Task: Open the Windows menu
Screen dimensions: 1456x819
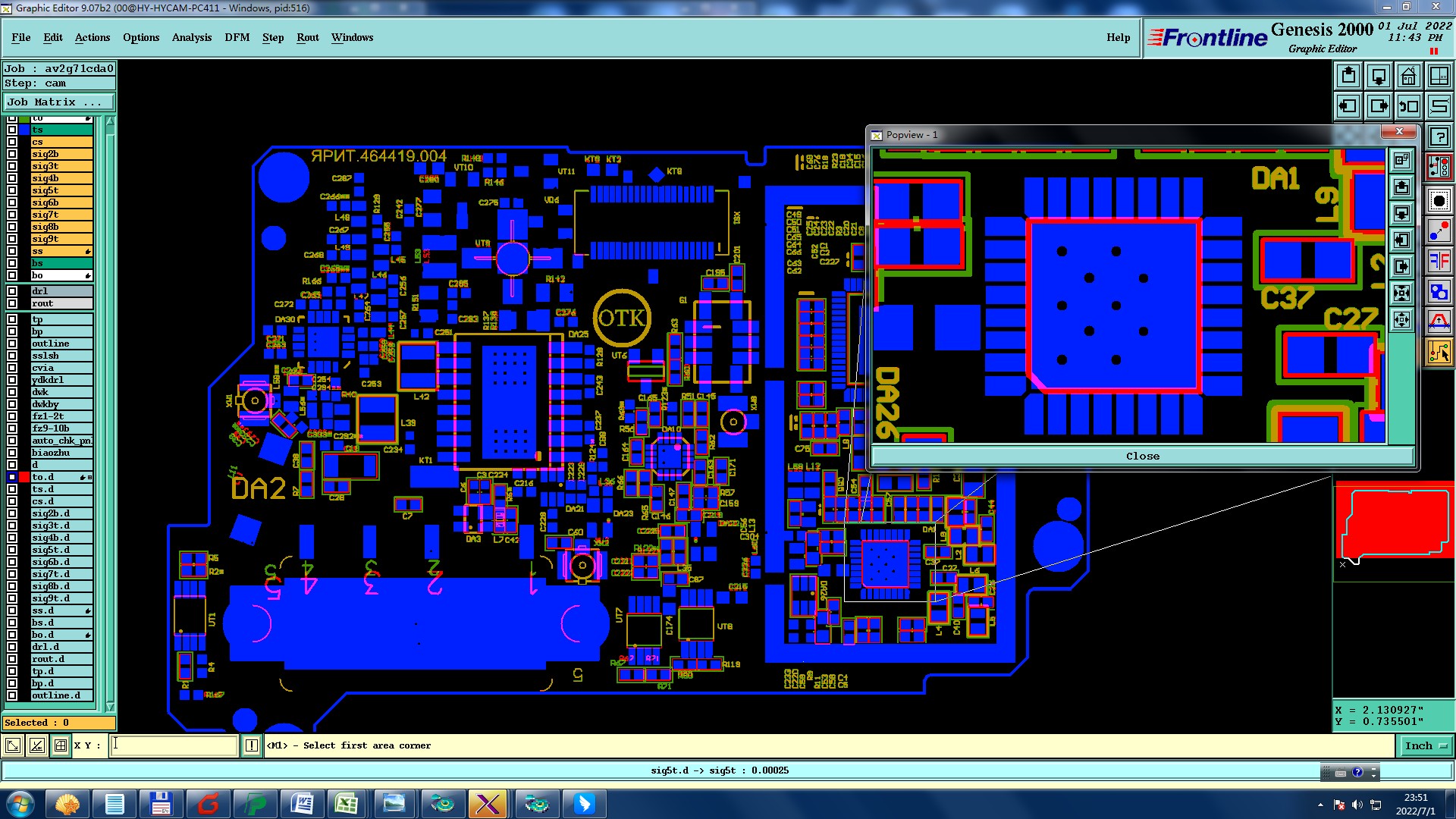Action: tap(352, 37)
